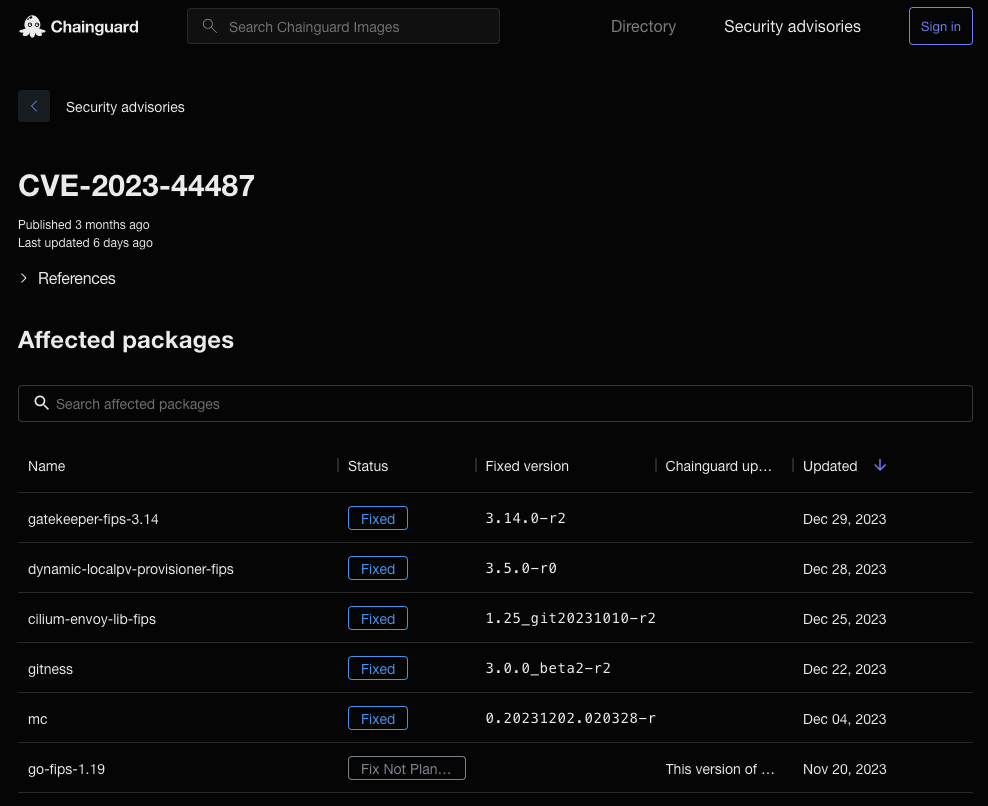Open the Chainguard up... column header
This screenshot has height=806, width=988.
pos(719,466)
